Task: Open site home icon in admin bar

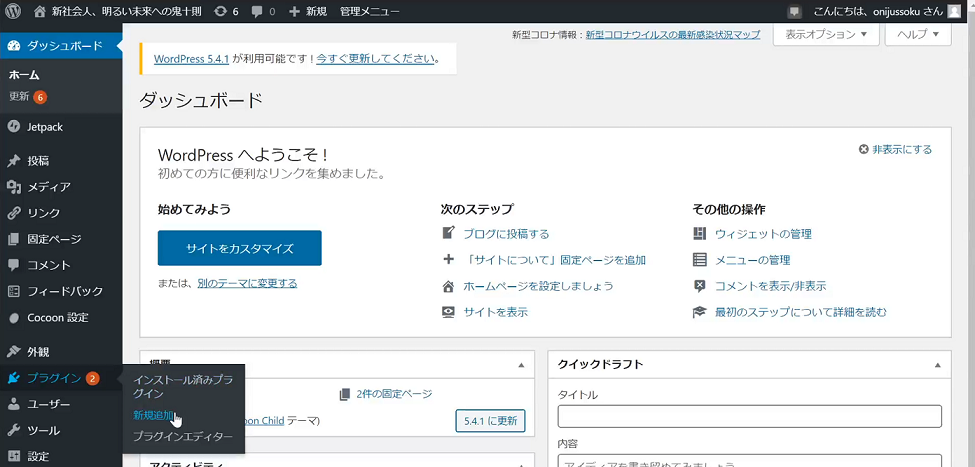Action: [40, 11]
